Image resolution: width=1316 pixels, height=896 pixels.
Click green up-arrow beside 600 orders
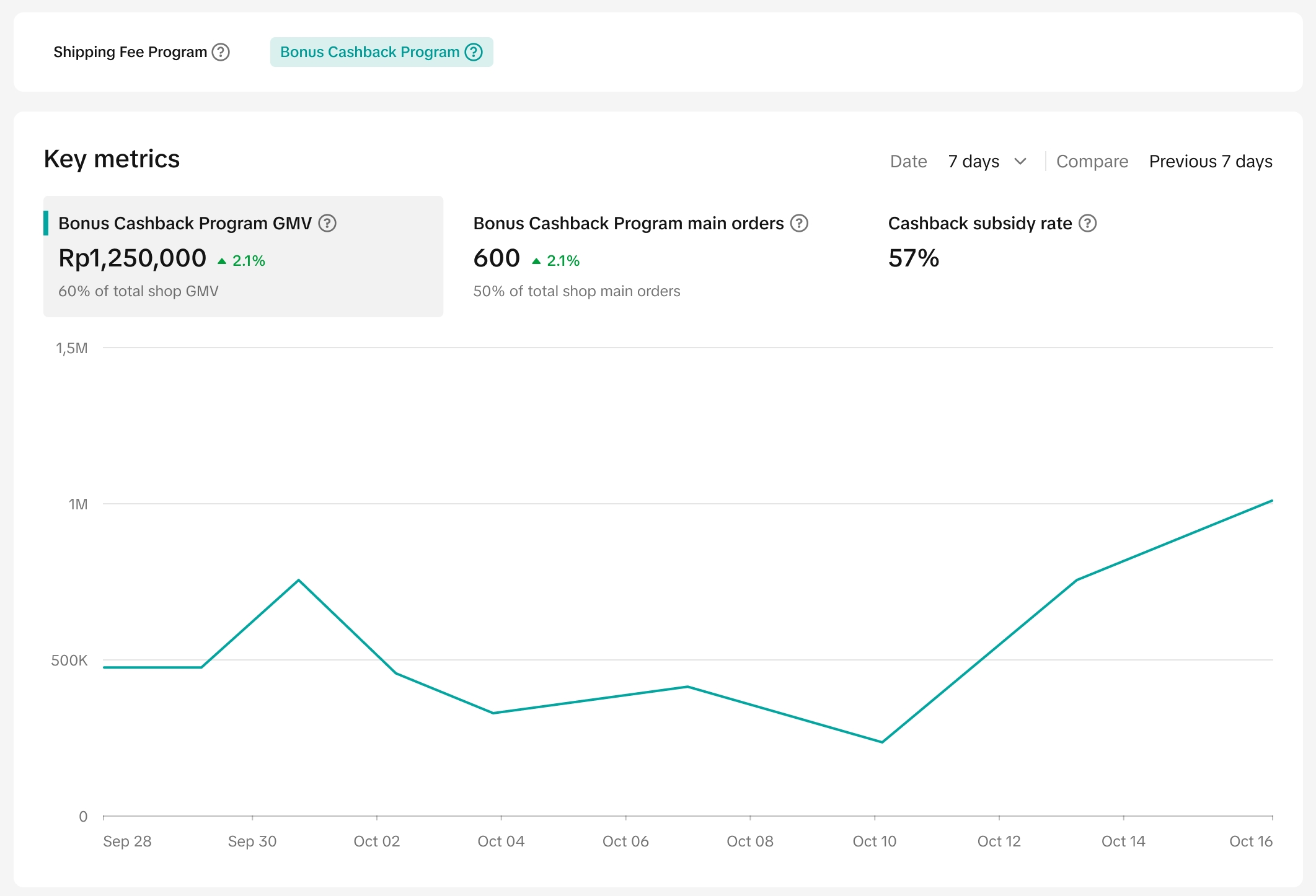coord(536,261)
